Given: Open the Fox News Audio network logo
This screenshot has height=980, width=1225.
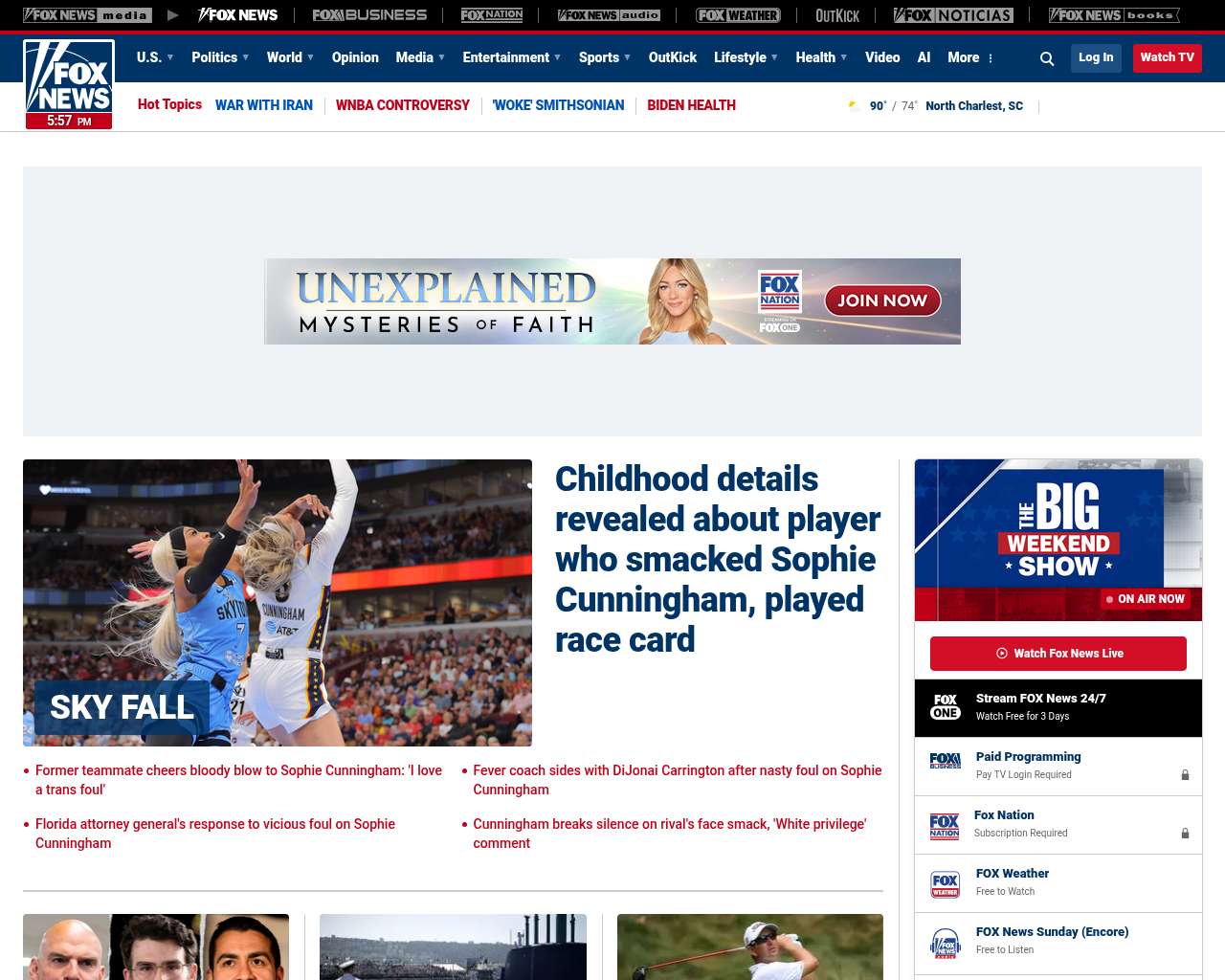Looking at the screenshot, I should [609, 15].
